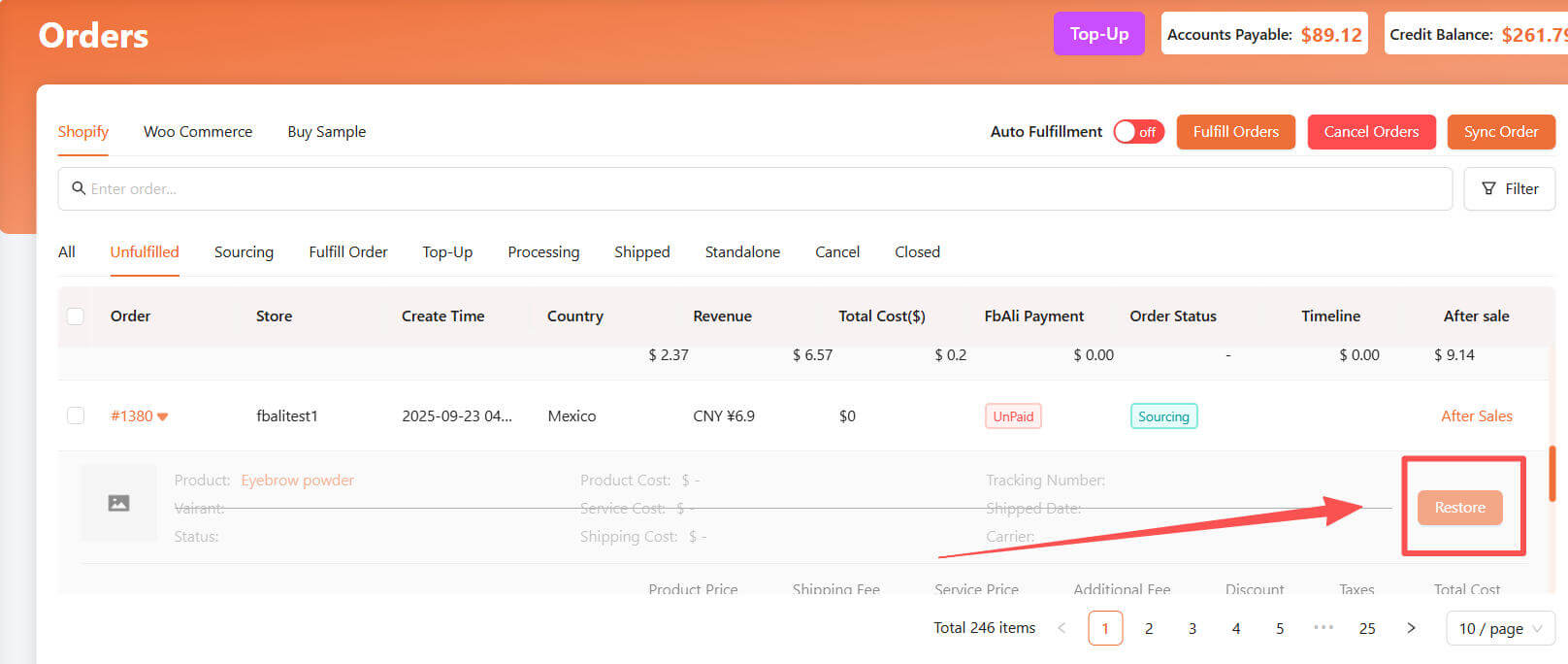Image resolution: width=1568 pixels, height=664 pixels.
Task: Click the product image placeholder thumbnail
Action: pos(118,503)
